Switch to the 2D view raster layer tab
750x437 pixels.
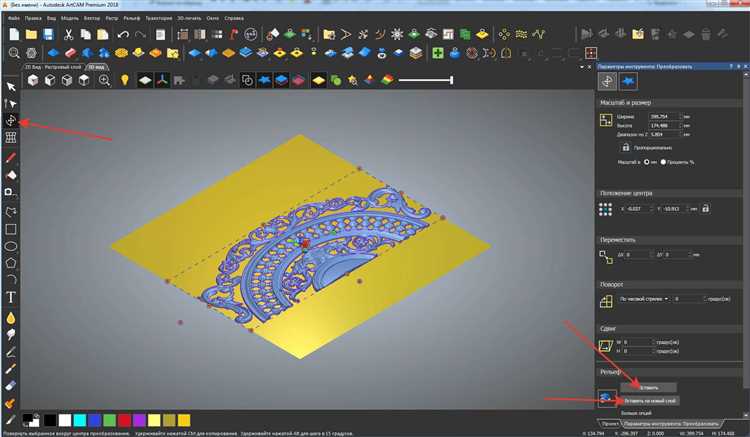[x=53, y=67]
